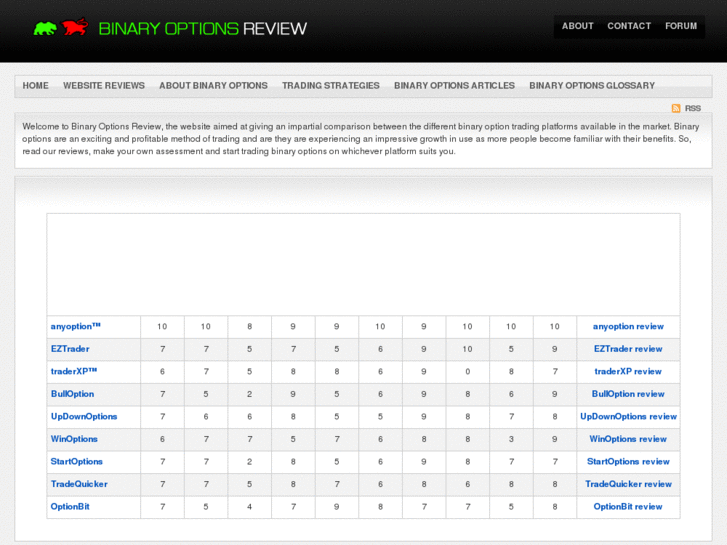727x545 pixels.
Task: Open Binary Options Glossary page
Action: [x=592, y=86]
